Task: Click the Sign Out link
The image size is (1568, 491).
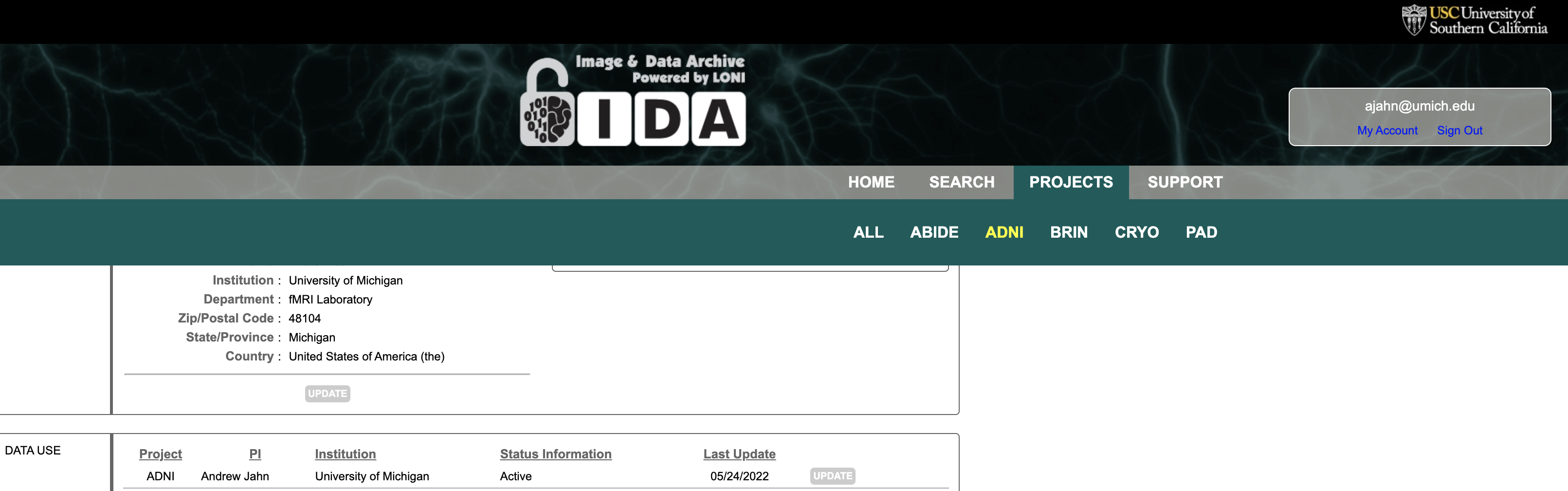Action: [x=1459, y=131]
